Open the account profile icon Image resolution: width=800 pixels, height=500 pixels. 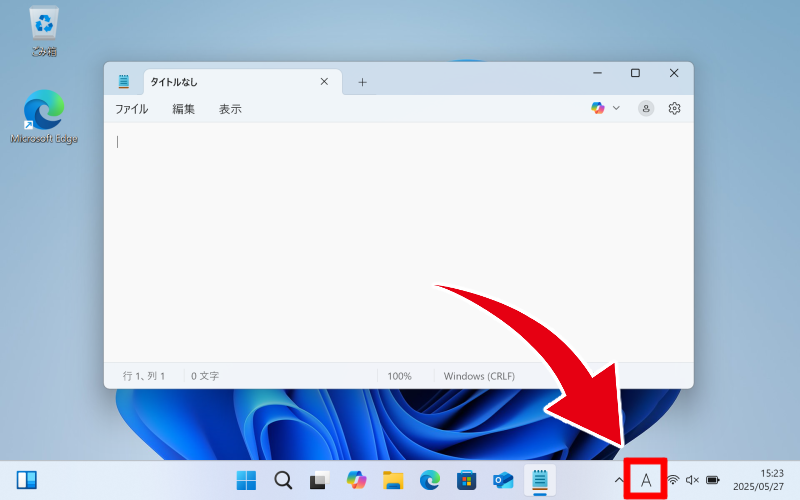click(x=646, y=108)
